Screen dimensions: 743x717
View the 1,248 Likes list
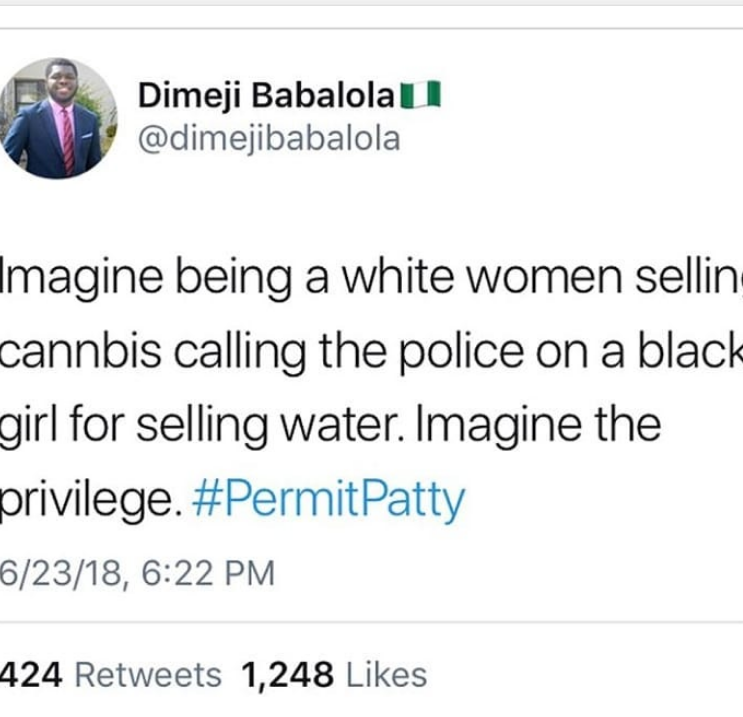[335, 675]
